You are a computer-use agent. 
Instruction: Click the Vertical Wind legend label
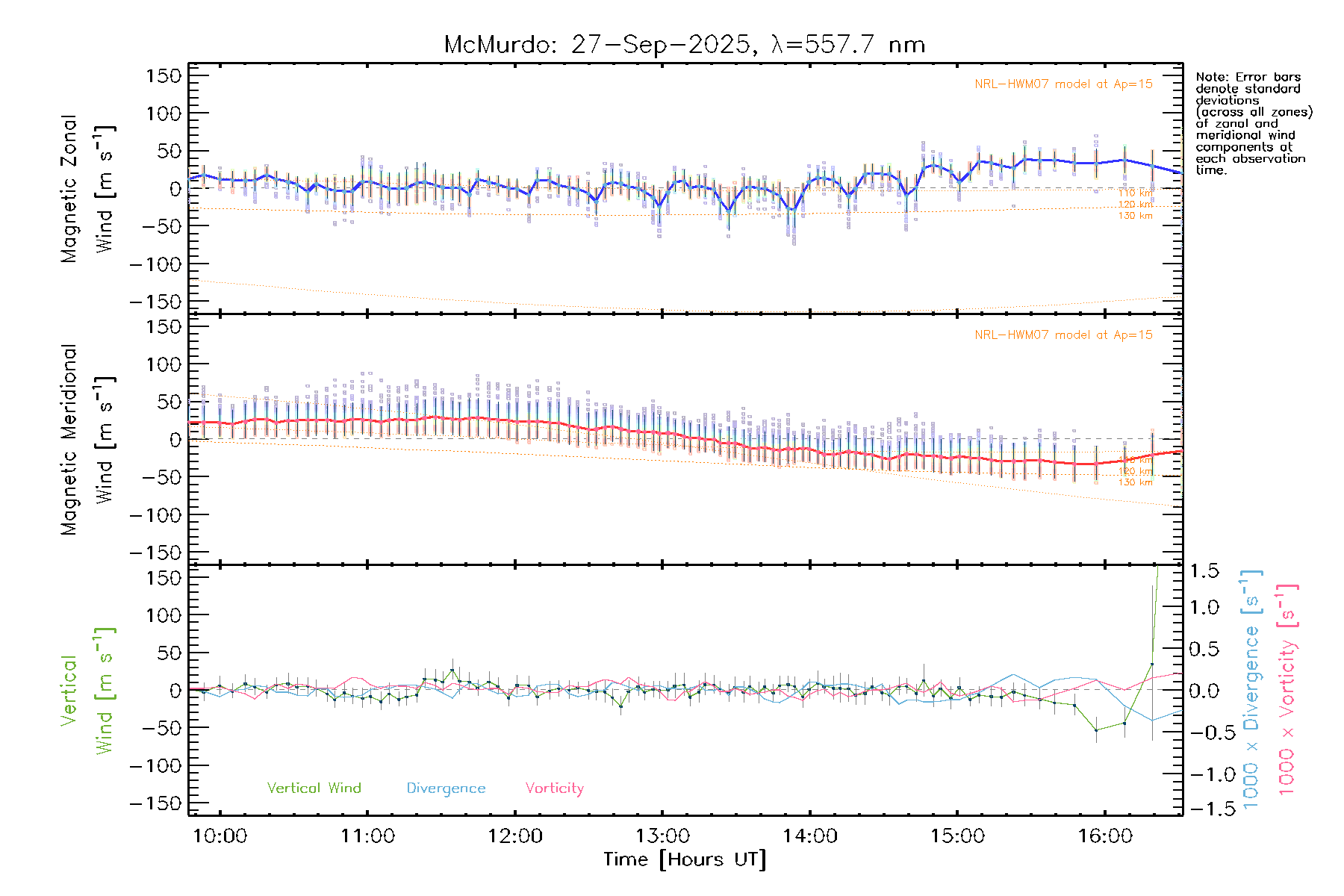(x=314, y=788)
